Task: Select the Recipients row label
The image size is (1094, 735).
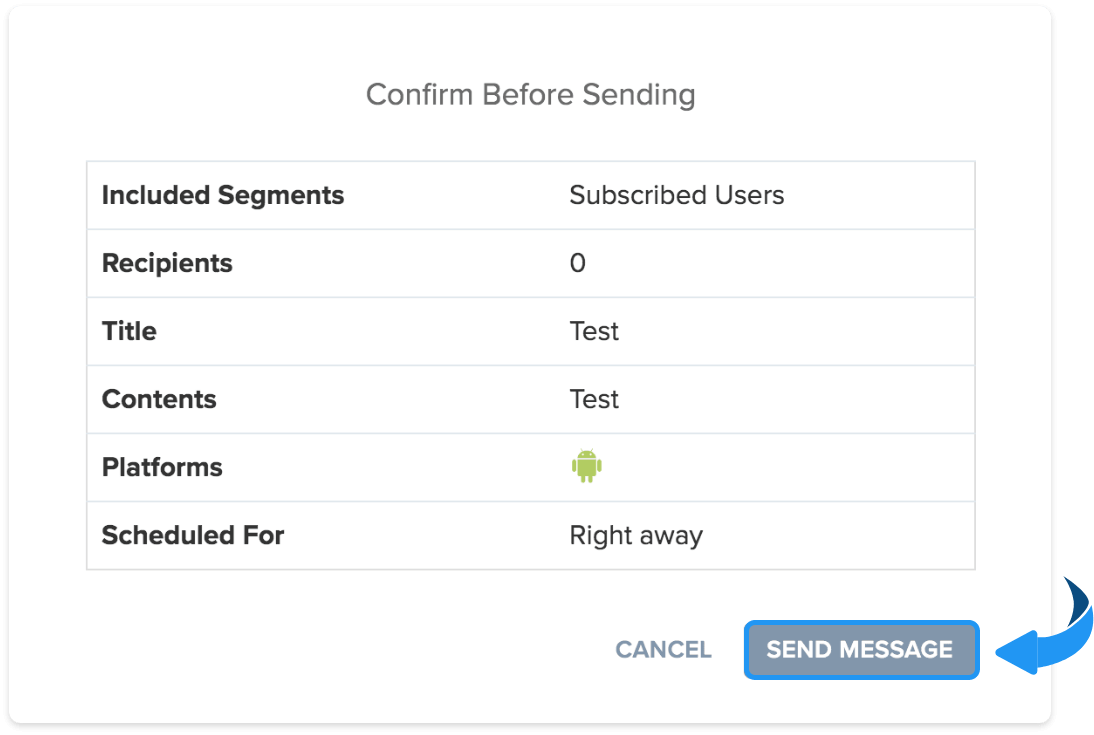Action: coord(167,263)
